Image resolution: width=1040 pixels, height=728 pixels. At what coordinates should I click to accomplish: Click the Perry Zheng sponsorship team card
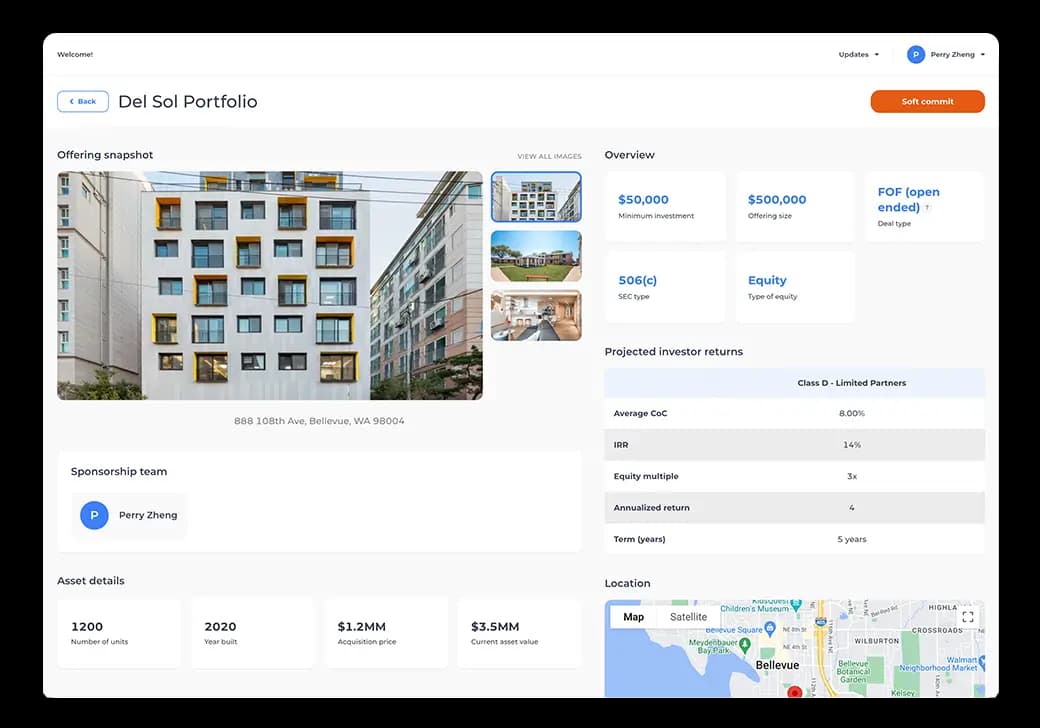129,516
